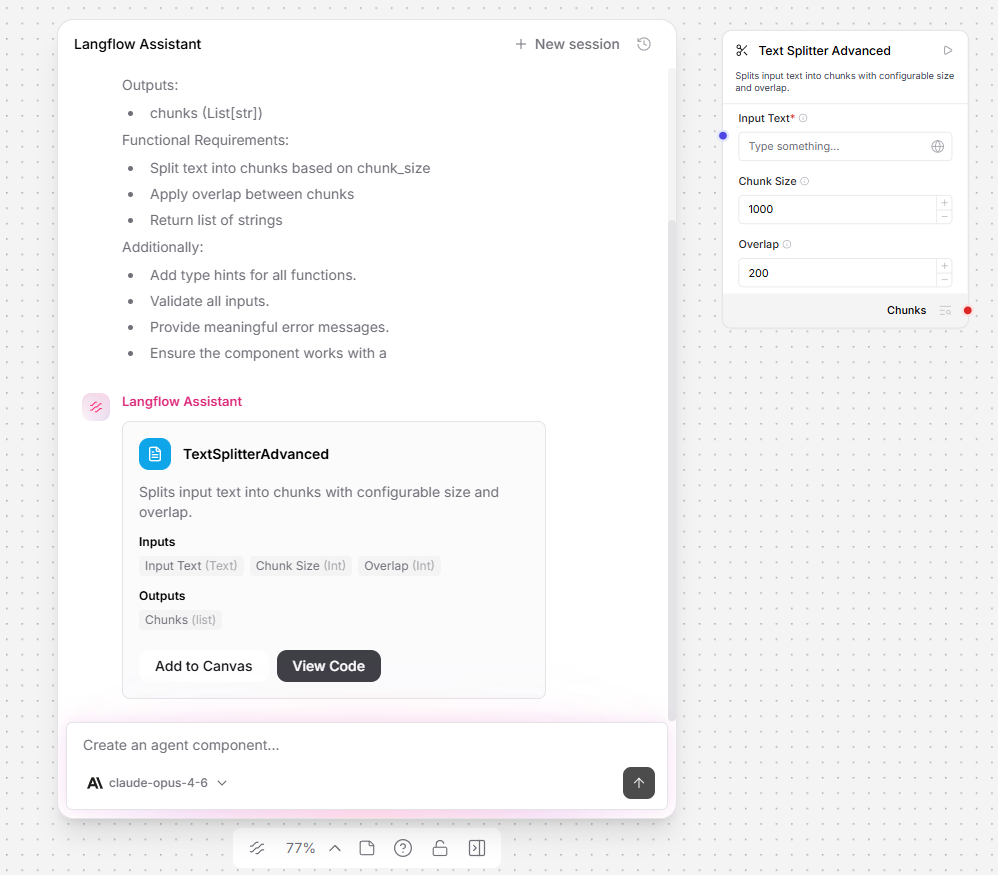Expand the 77% zoom menu chevron
The width and height of the screenshot is (998, 875).
(x=335, y=848)
